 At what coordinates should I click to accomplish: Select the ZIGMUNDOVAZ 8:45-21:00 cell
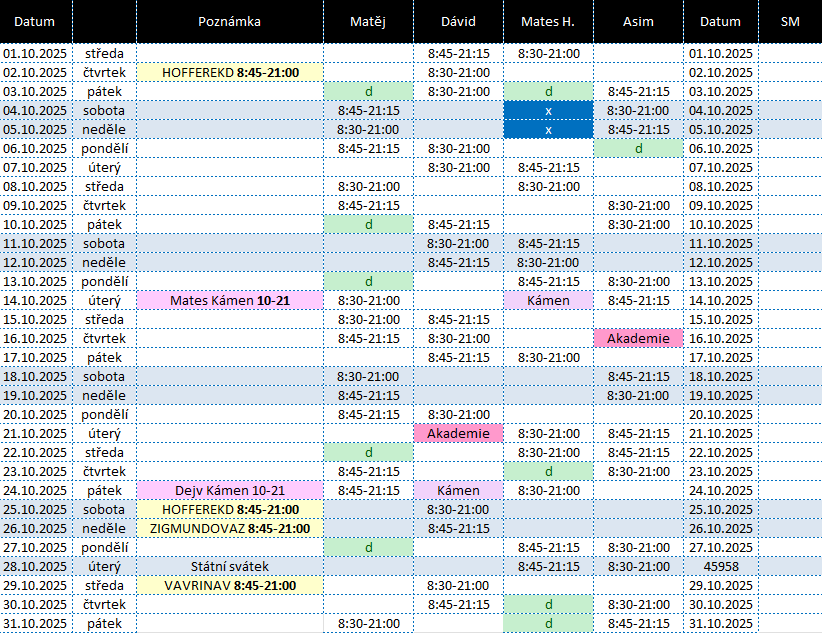tap(229, 528)
